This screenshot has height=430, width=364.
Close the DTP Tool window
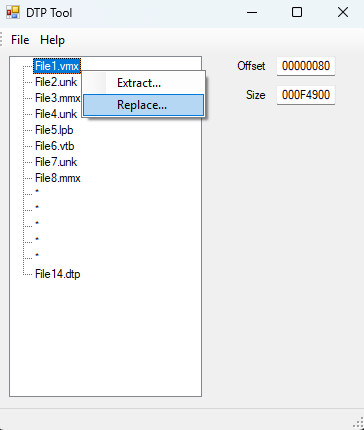click(x=343, y=13)
